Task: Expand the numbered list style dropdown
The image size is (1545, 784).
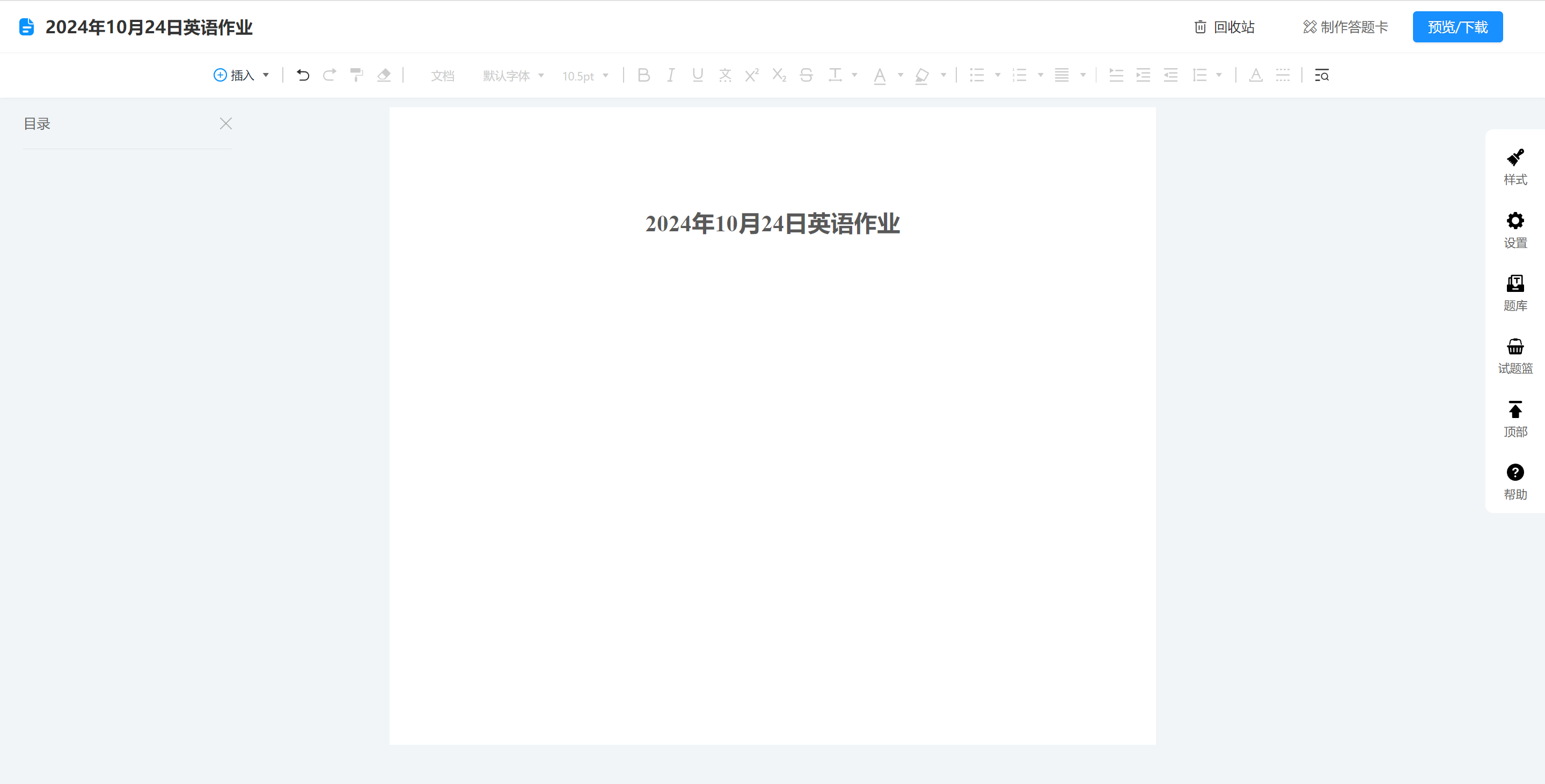Action: (x=1041, y=75)
